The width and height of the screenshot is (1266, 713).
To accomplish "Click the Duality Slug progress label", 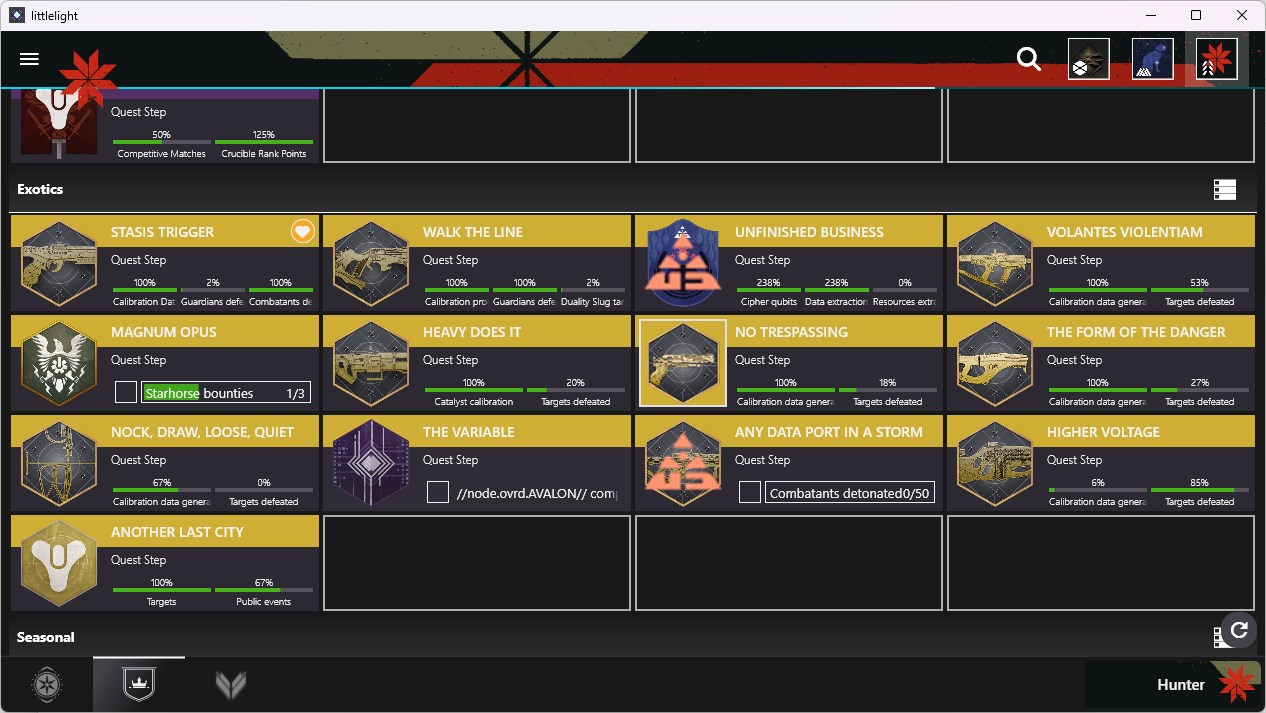I will pyautogui.click(x=594, y=302).
